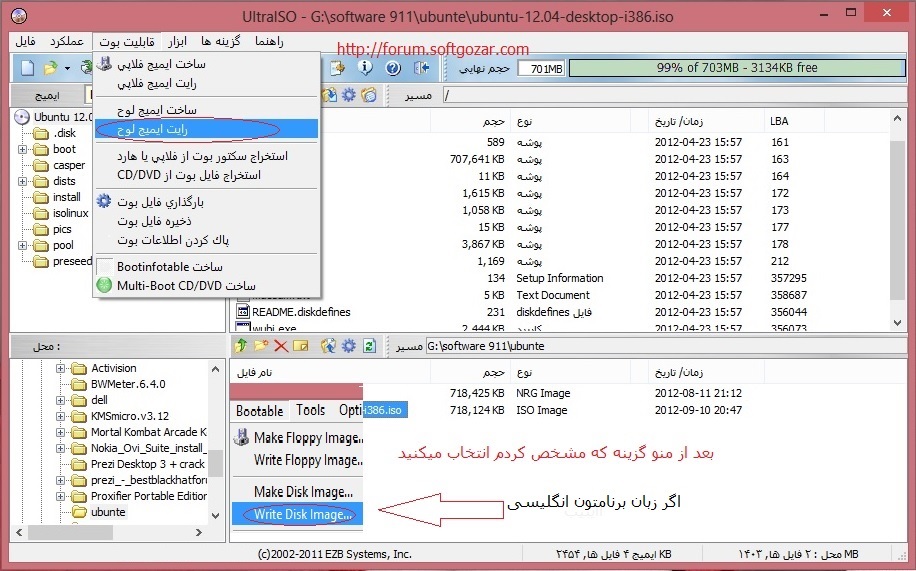This screenshot has width=916, height=571.
Task: Select the 718,425 KB NRG Image row
Action: [x=543, y=393]
